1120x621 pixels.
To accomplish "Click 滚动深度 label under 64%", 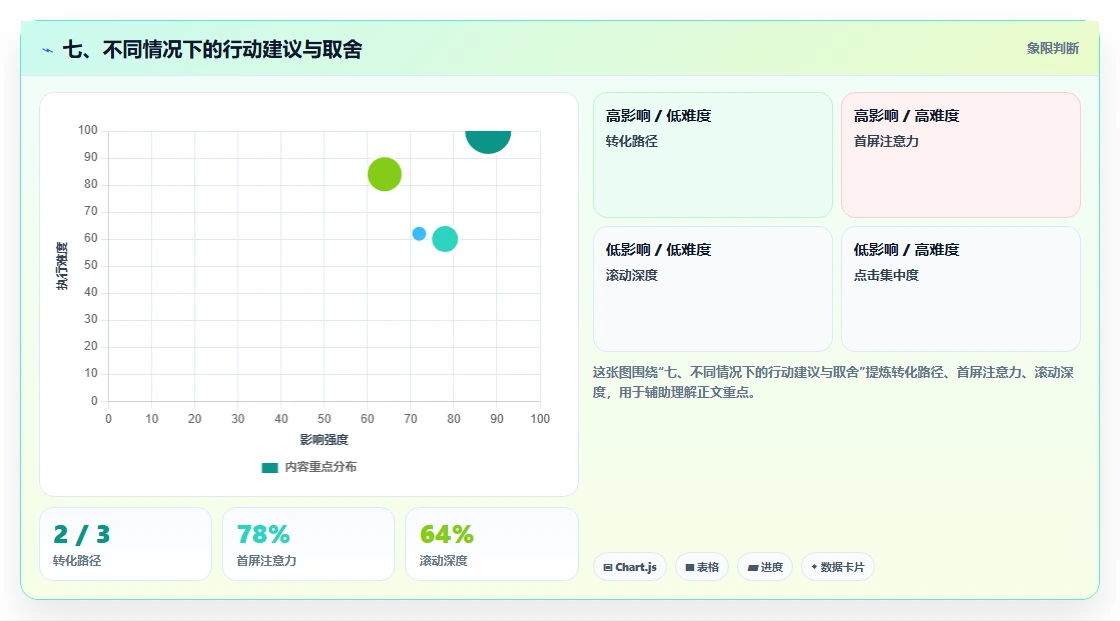I will point(444,561).
